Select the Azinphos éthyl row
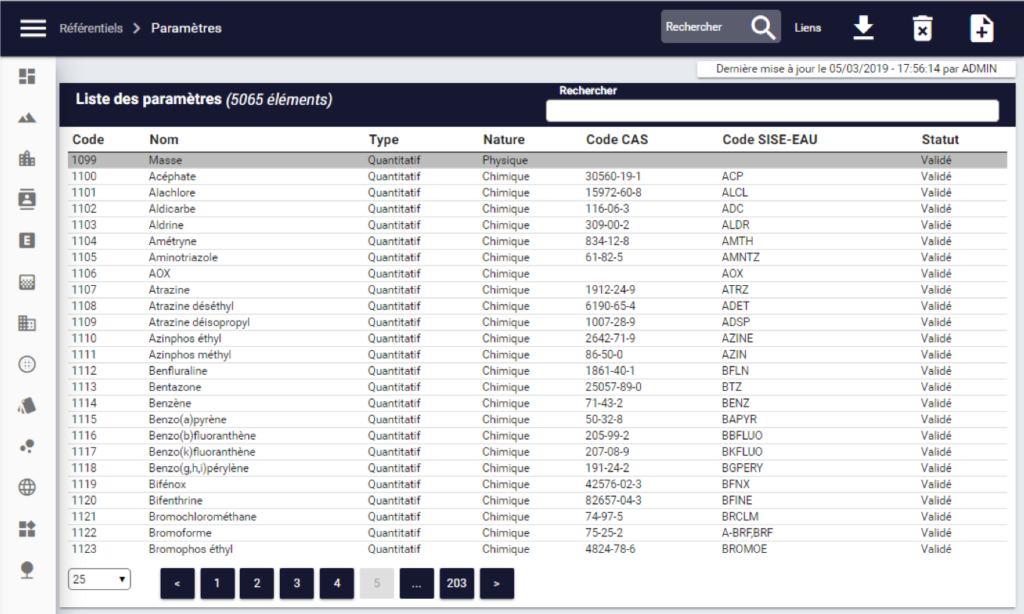 537,338
